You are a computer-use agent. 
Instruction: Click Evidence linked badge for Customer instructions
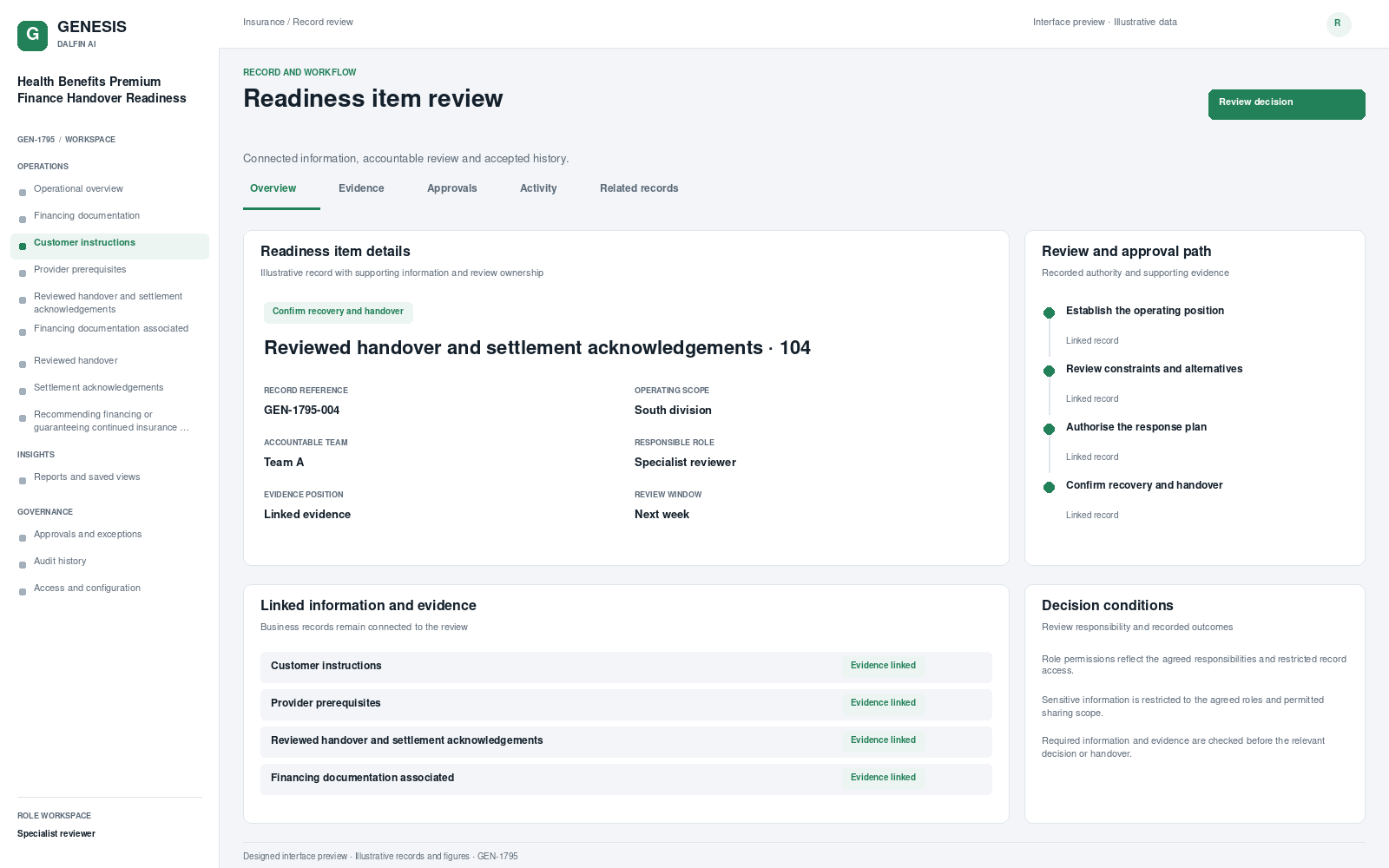(x=883, y=666)
